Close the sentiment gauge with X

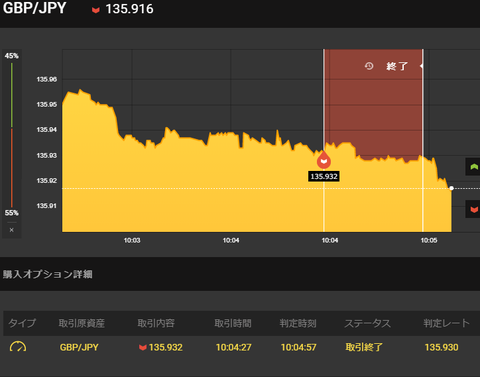click(12, 230)
